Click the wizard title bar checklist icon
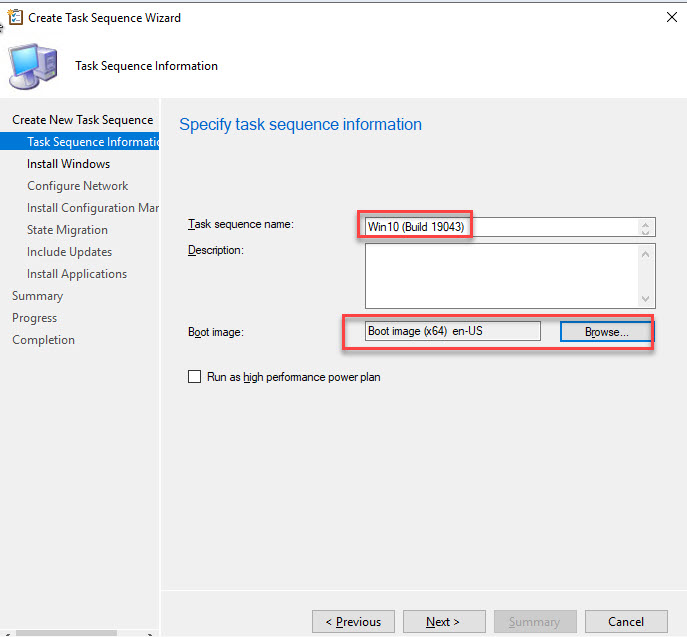 coord(14,17)
